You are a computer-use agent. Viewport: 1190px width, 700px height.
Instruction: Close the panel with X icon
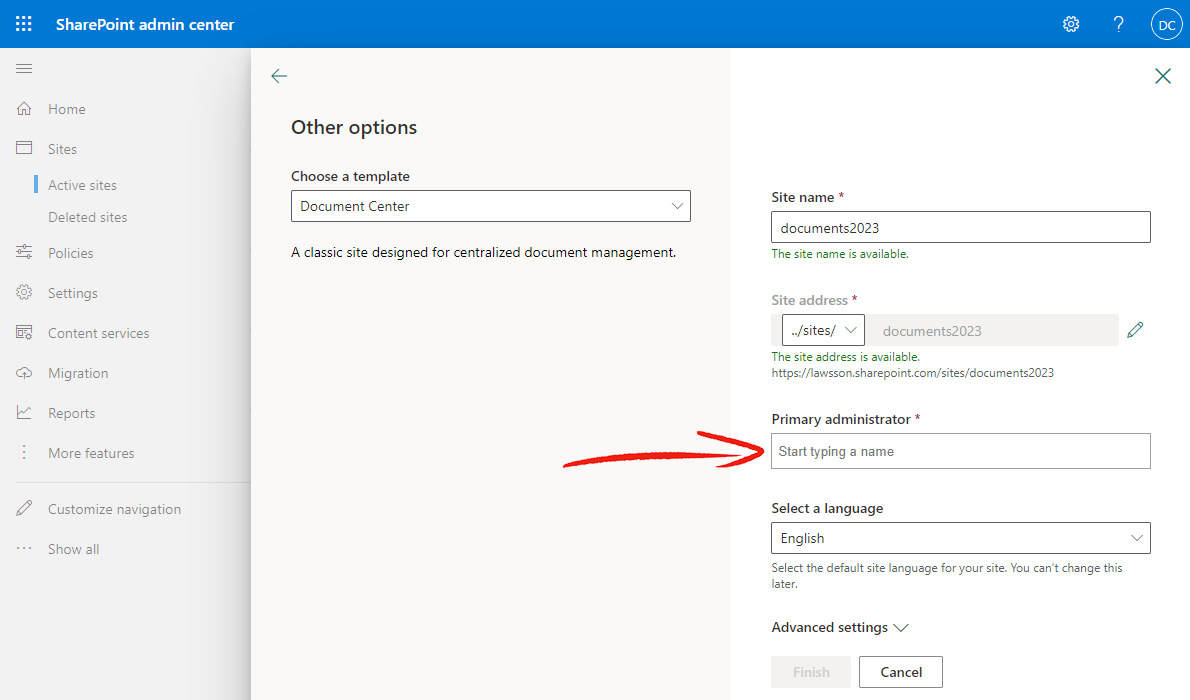tap(1163, 76)
